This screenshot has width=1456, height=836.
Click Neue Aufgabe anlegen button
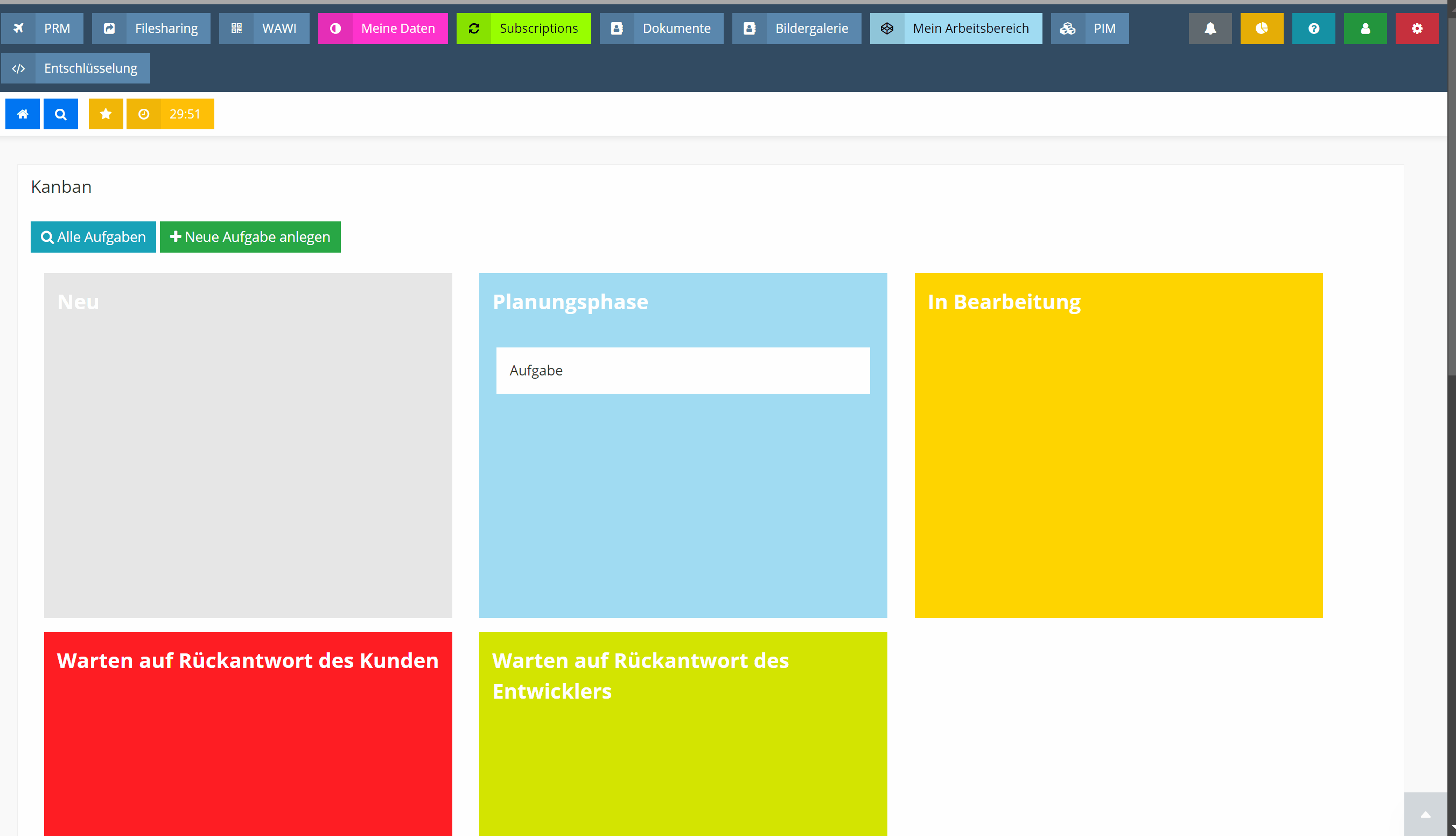coord(250,236)
